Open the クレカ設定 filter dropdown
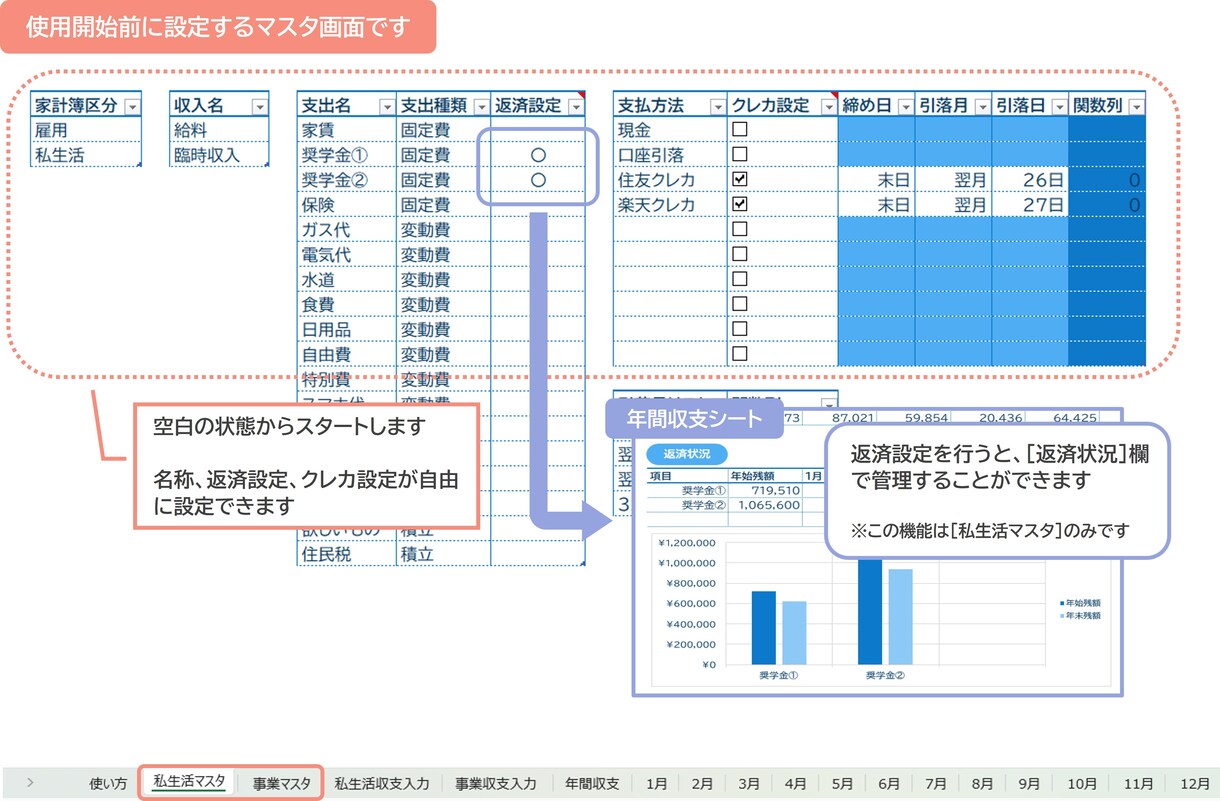Image resolution: width=1220 pixels, height=801 pixels. click(828, 106)
